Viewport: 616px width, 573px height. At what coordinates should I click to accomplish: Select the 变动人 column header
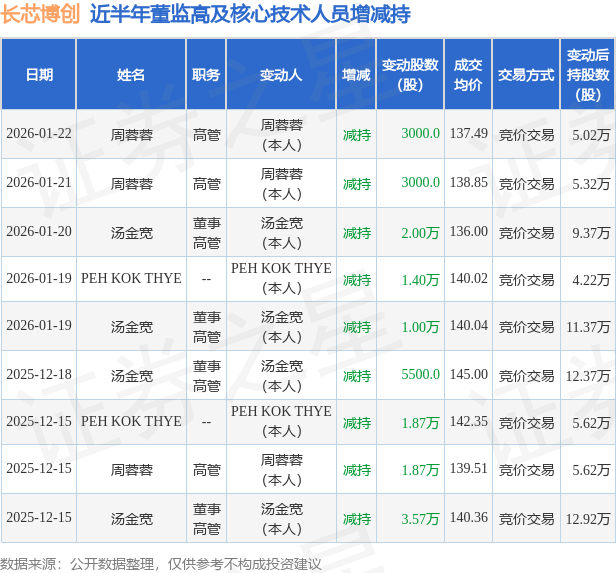281,74
